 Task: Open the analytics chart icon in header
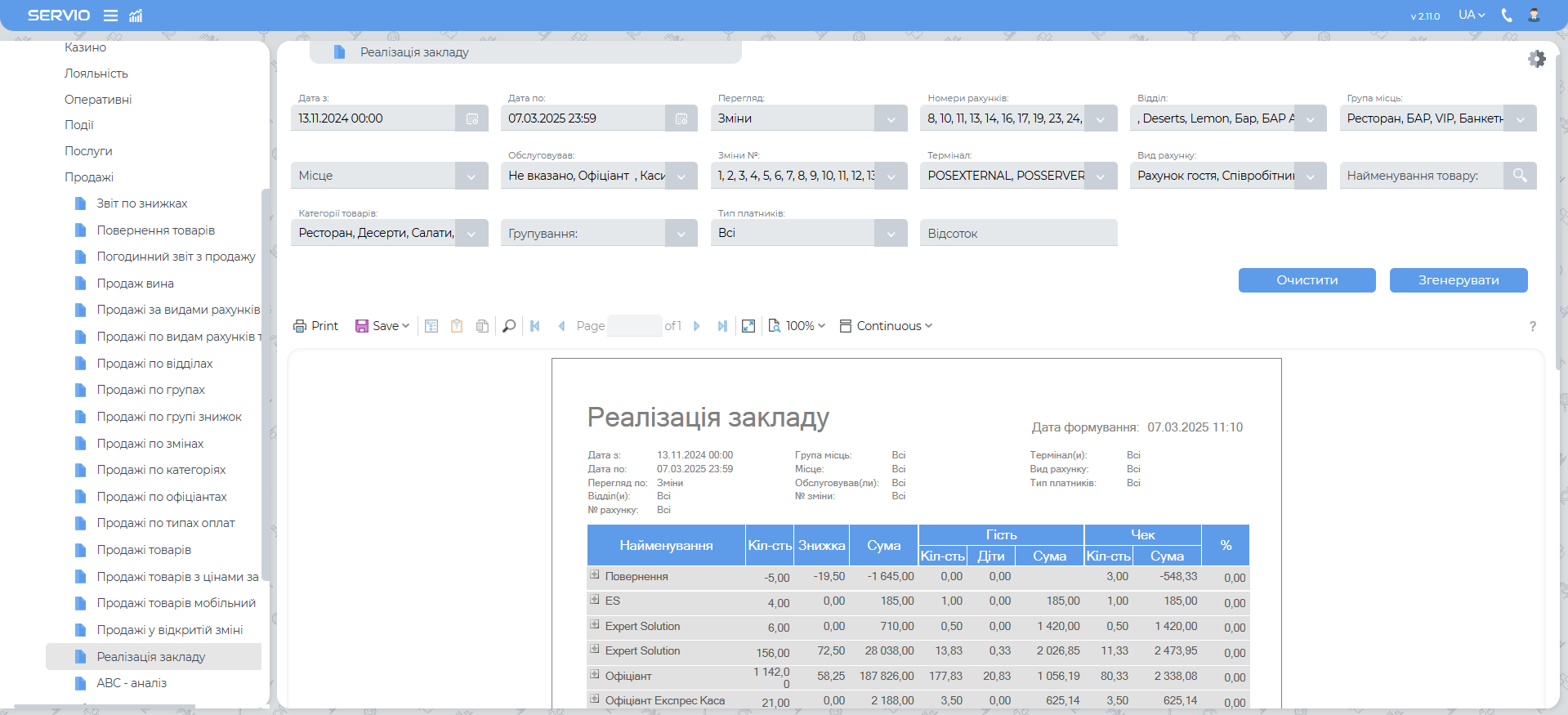136,16
